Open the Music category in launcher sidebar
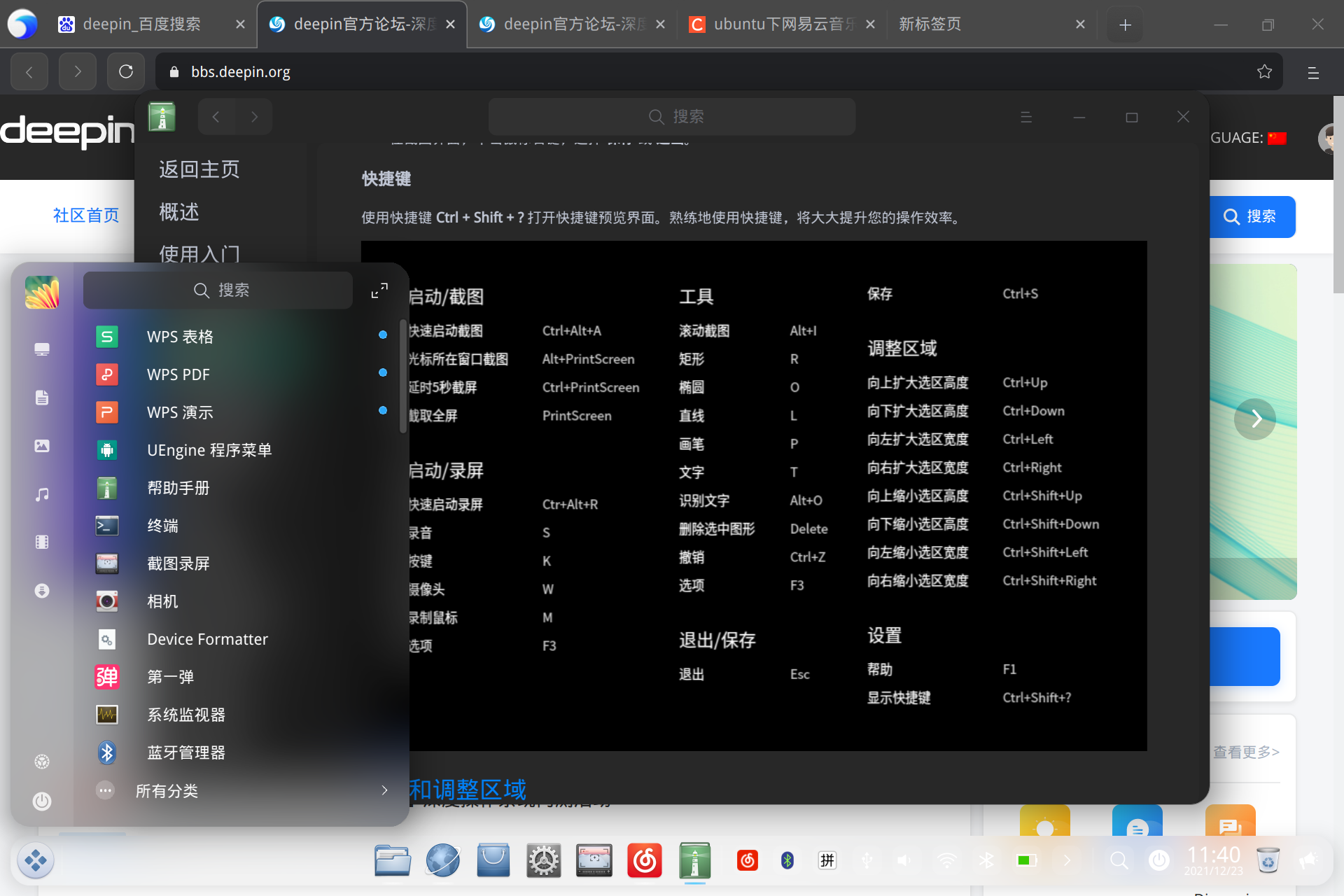1344x896 pixels. (42, 493)
